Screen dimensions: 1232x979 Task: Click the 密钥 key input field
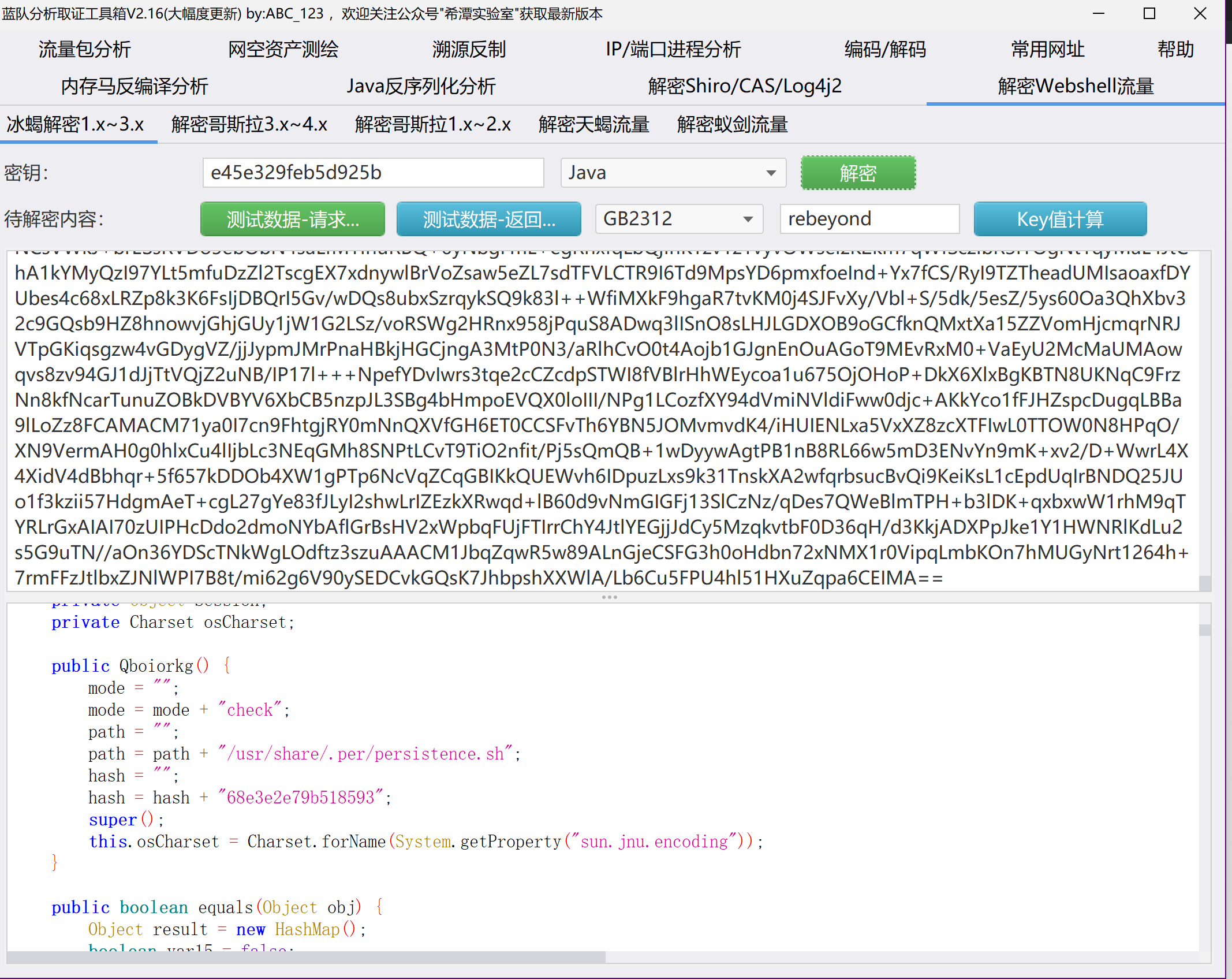[373, 173]
